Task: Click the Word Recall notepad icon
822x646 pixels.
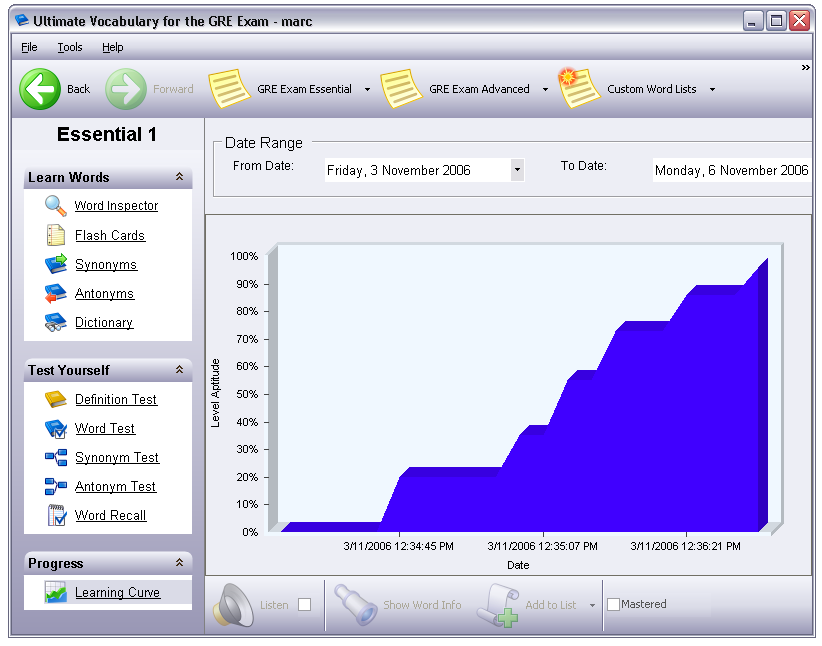Action: tap(57, 515)
